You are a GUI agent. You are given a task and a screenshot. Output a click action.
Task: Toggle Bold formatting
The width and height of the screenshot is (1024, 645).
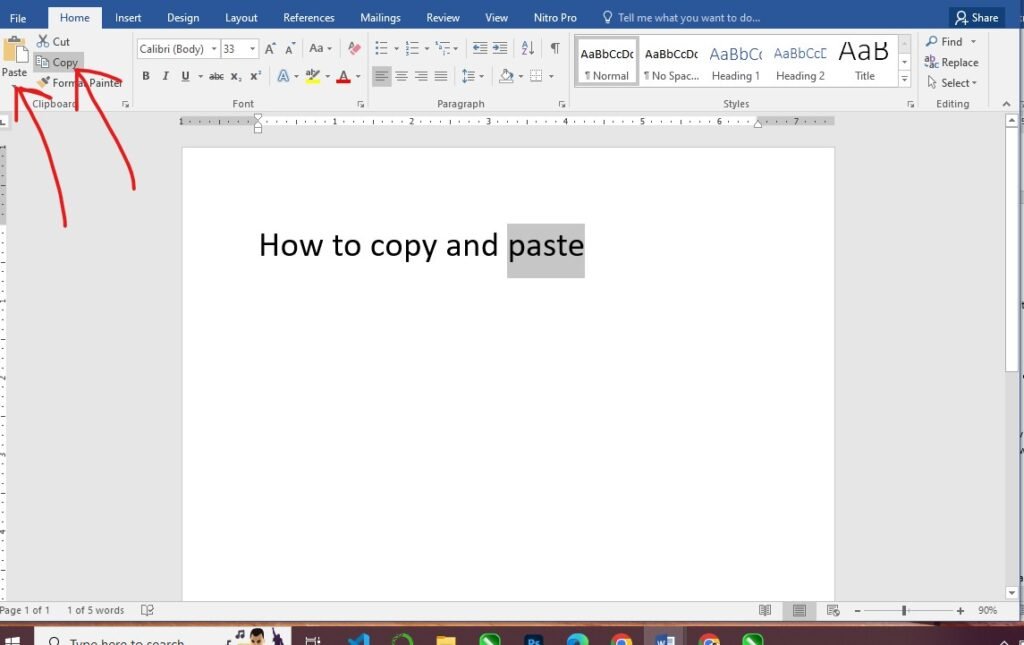[x=146, y=76]
